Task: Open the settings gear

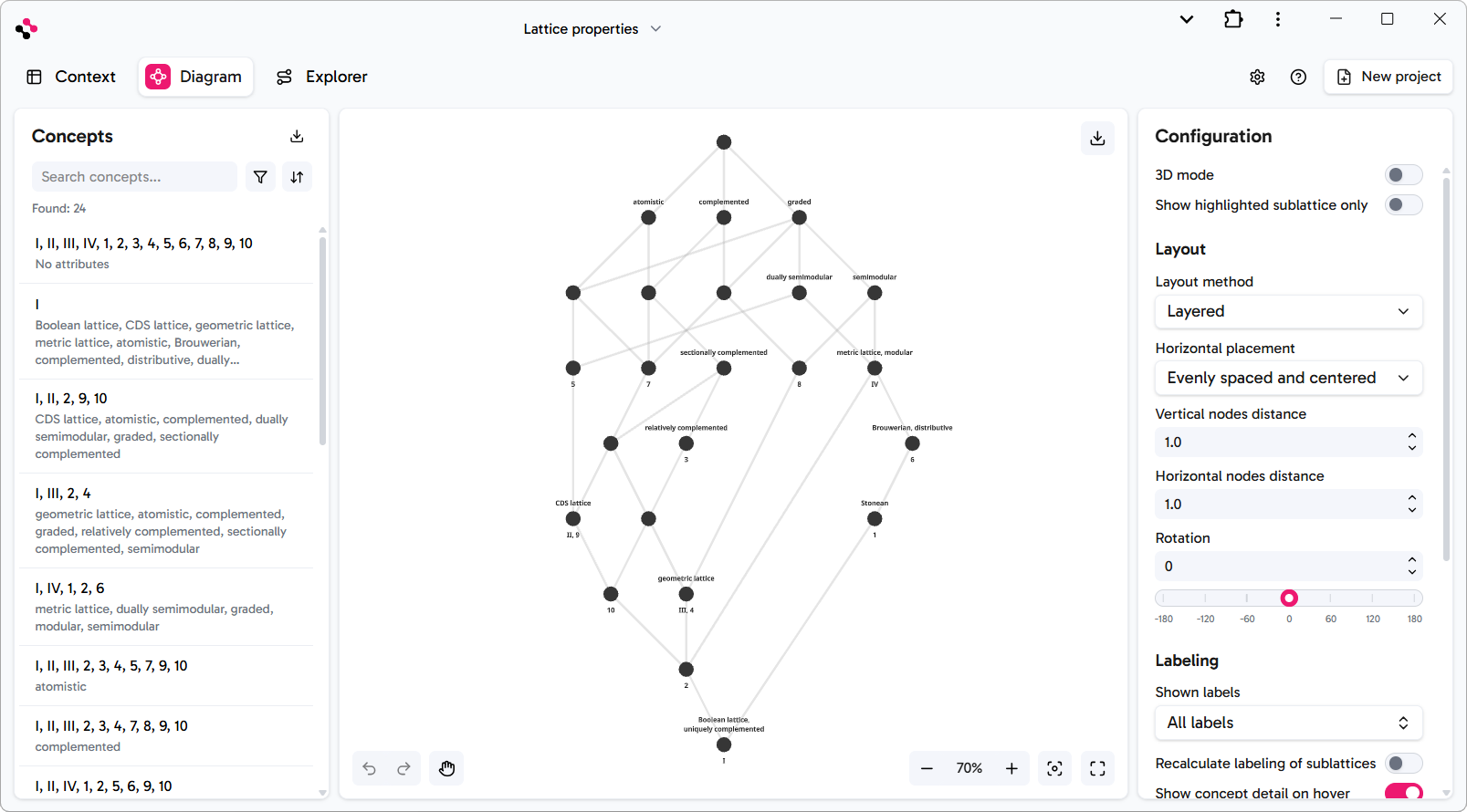Action: pyautogui.click(x=1257, y=78)
